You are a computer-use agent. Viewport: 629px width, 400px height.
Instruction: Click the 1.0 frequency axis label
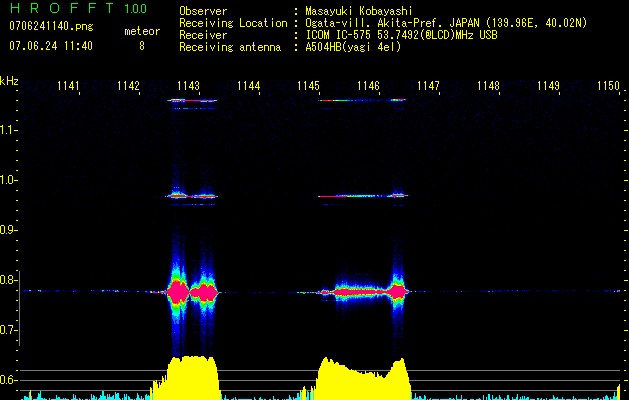[9, 180]
